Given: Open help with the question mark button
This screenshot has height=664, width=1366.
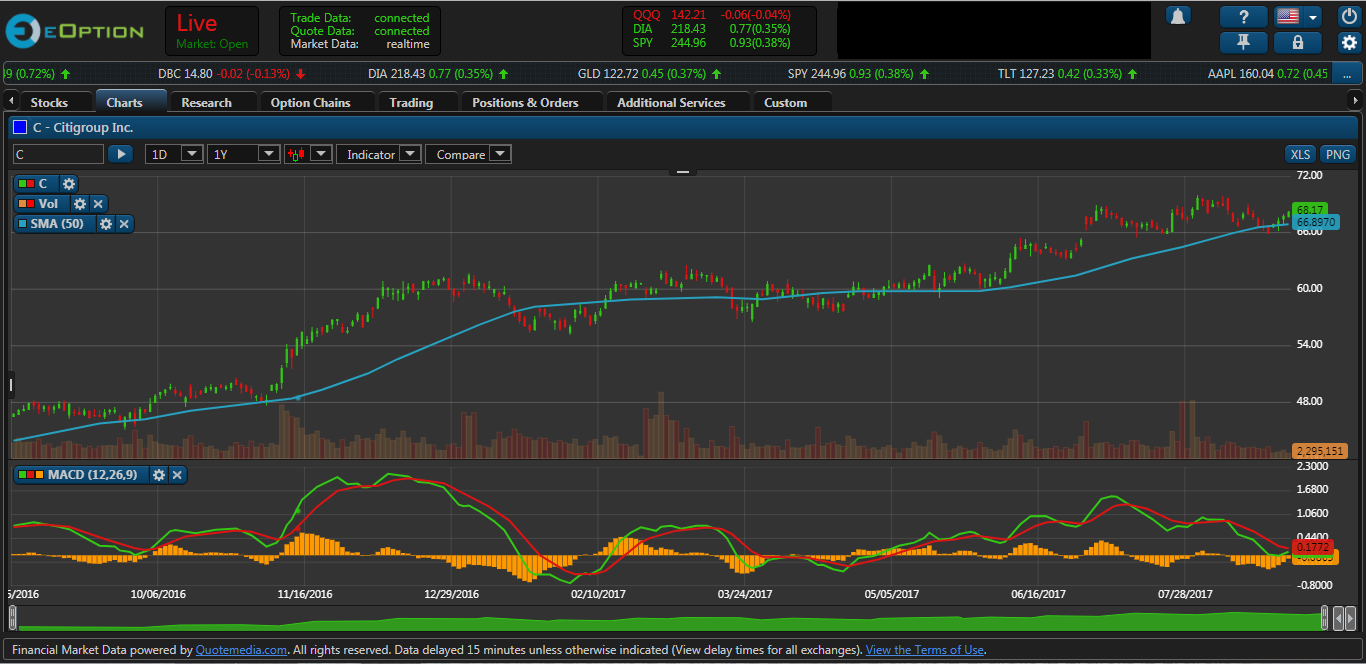Looking at the screenshot, I should coord(1244,16).
